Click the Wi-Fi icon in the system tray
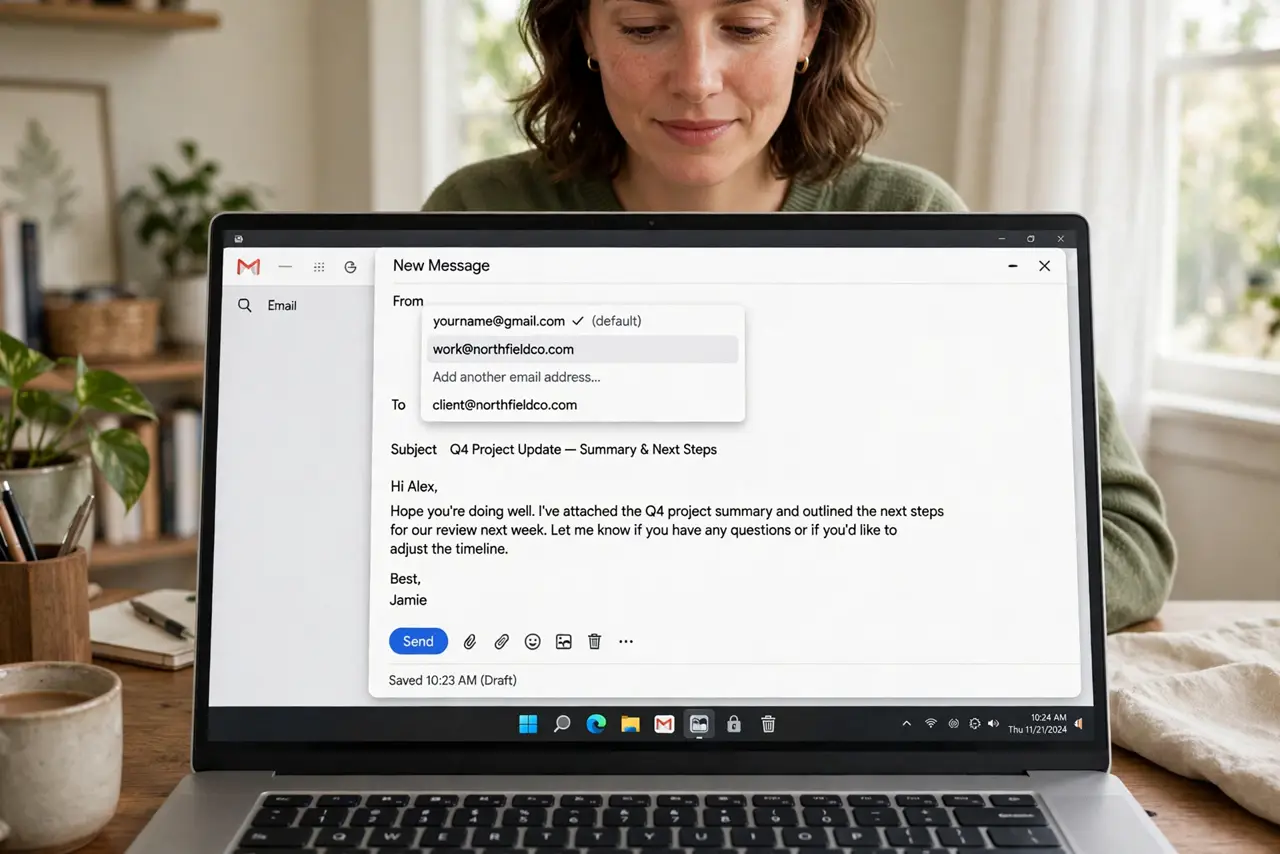 pyautogui.click(x=931, y=723)
